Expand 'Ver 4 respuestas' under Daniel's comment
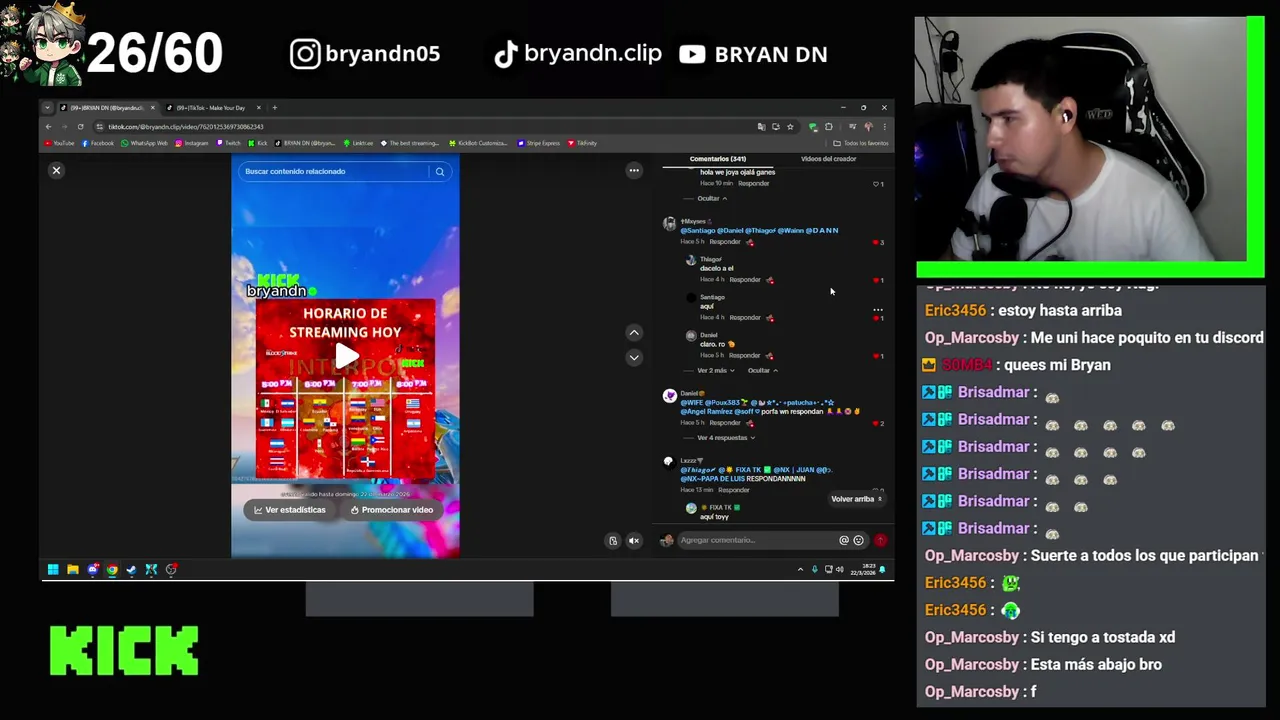 (x=725, y=438)
